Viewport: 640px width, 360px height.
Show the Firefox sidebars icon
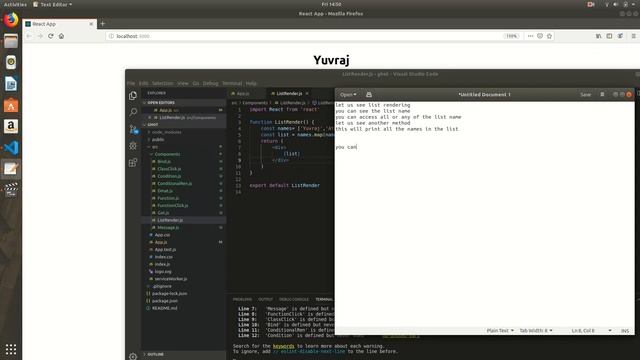coord(609,36)
